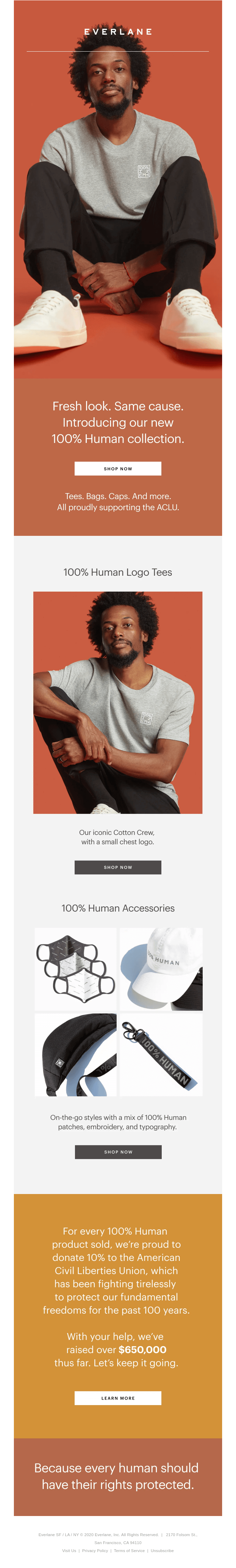Click the Fresh look. Same cause. headline
The image size is (236, 1568).
pyautogui.click(x=118, y=406)
